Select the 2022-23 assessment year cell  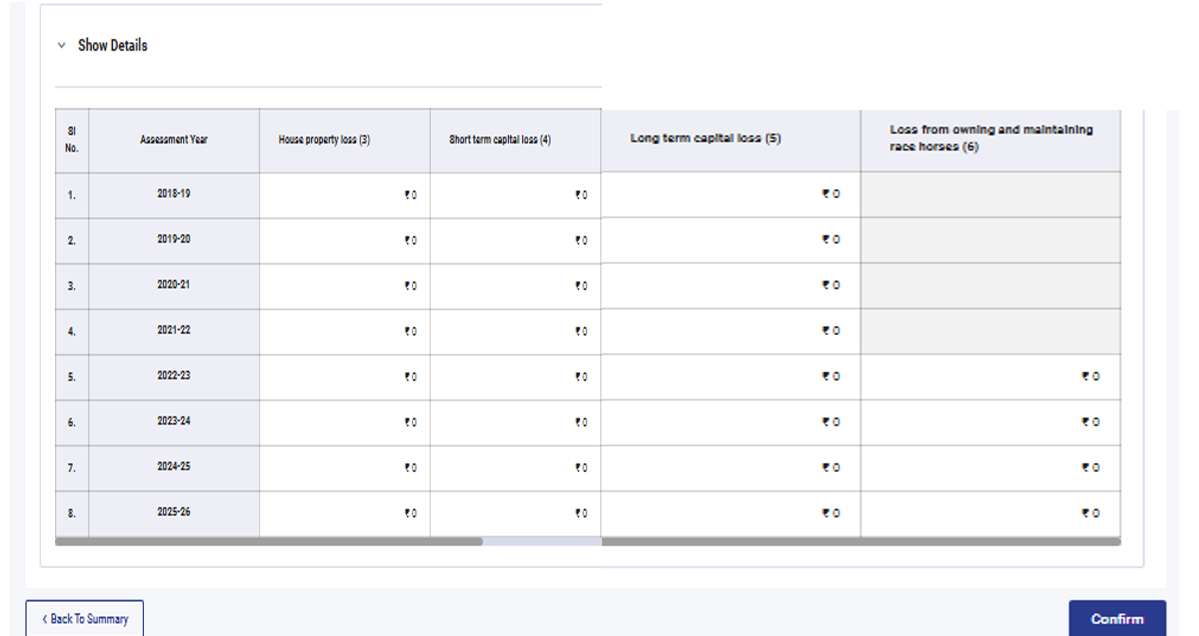174,376
